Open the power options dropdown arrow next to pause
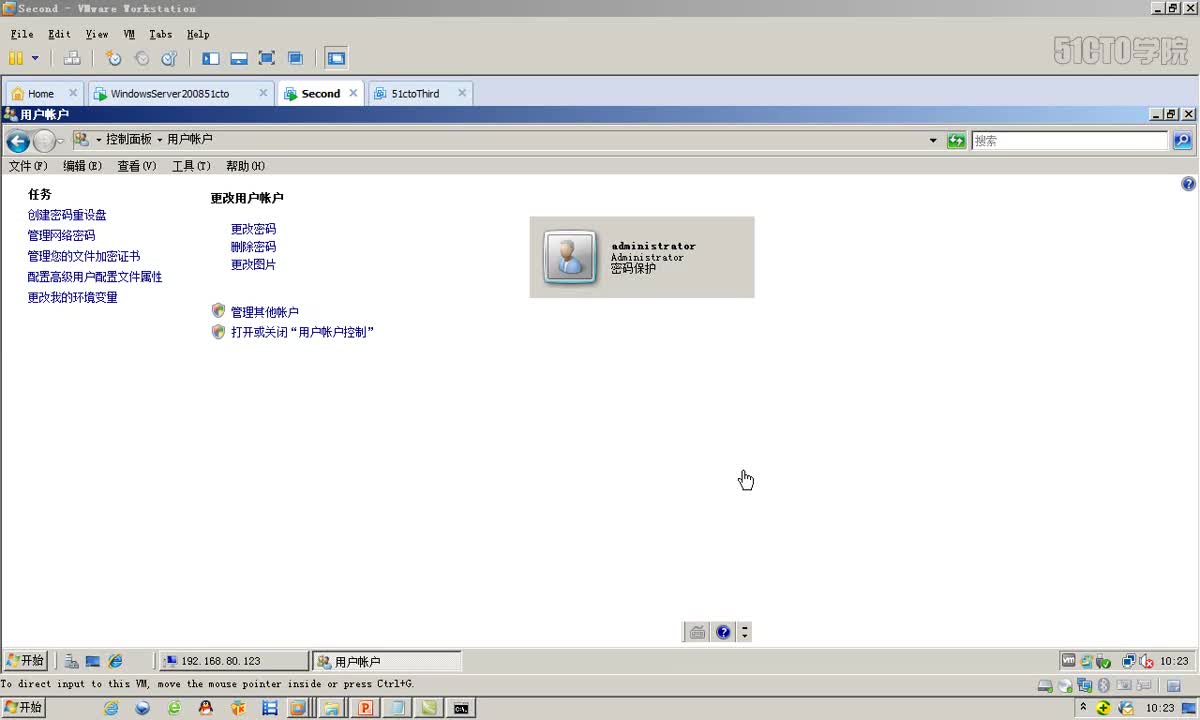 [x=35, y=58]
